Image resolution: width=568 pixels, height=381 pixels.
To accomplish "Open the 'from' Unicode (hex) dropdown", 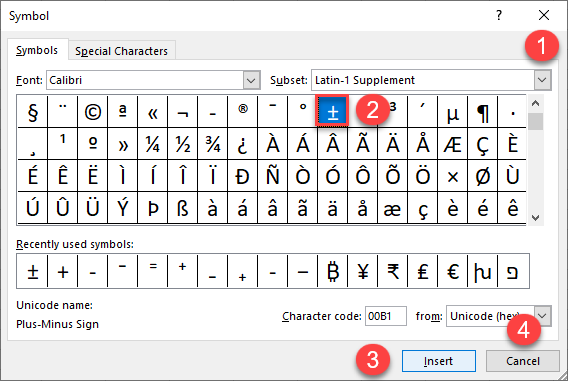I will click(x=542, y=316).
